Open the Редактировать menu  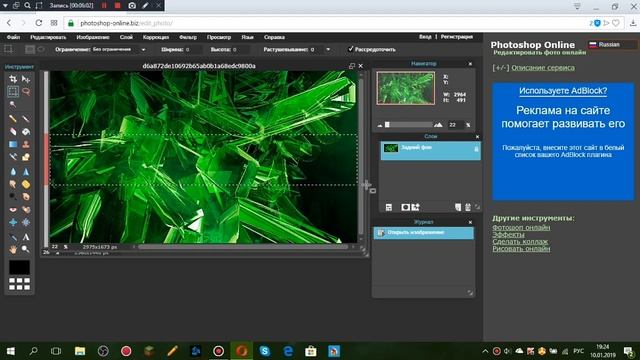(48, 37)
